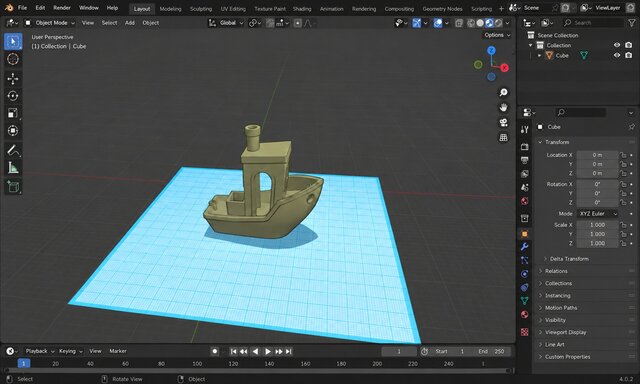Toggle lock on Location X
This screenshot has width=640, height=384.
coord(623,155)
